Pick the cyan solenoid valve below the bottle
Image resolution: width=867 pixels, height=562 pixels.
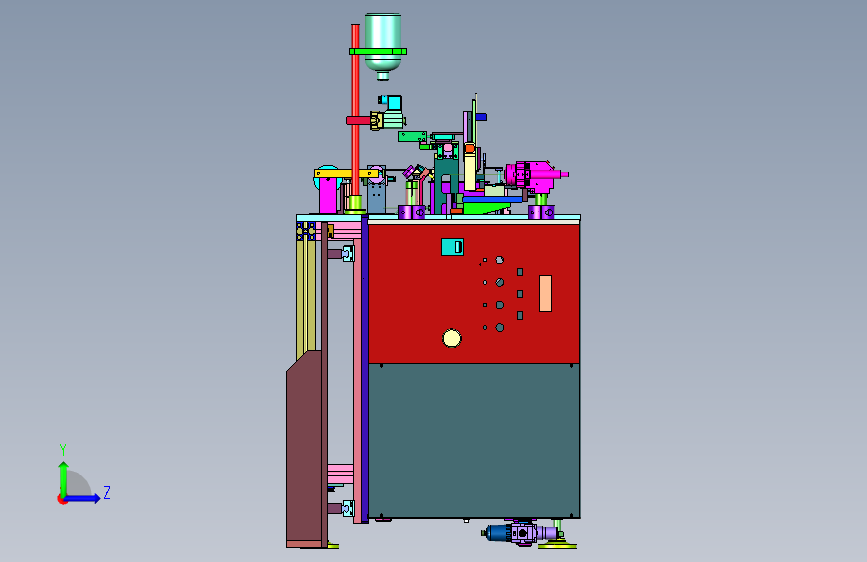(x=392, y=103)
